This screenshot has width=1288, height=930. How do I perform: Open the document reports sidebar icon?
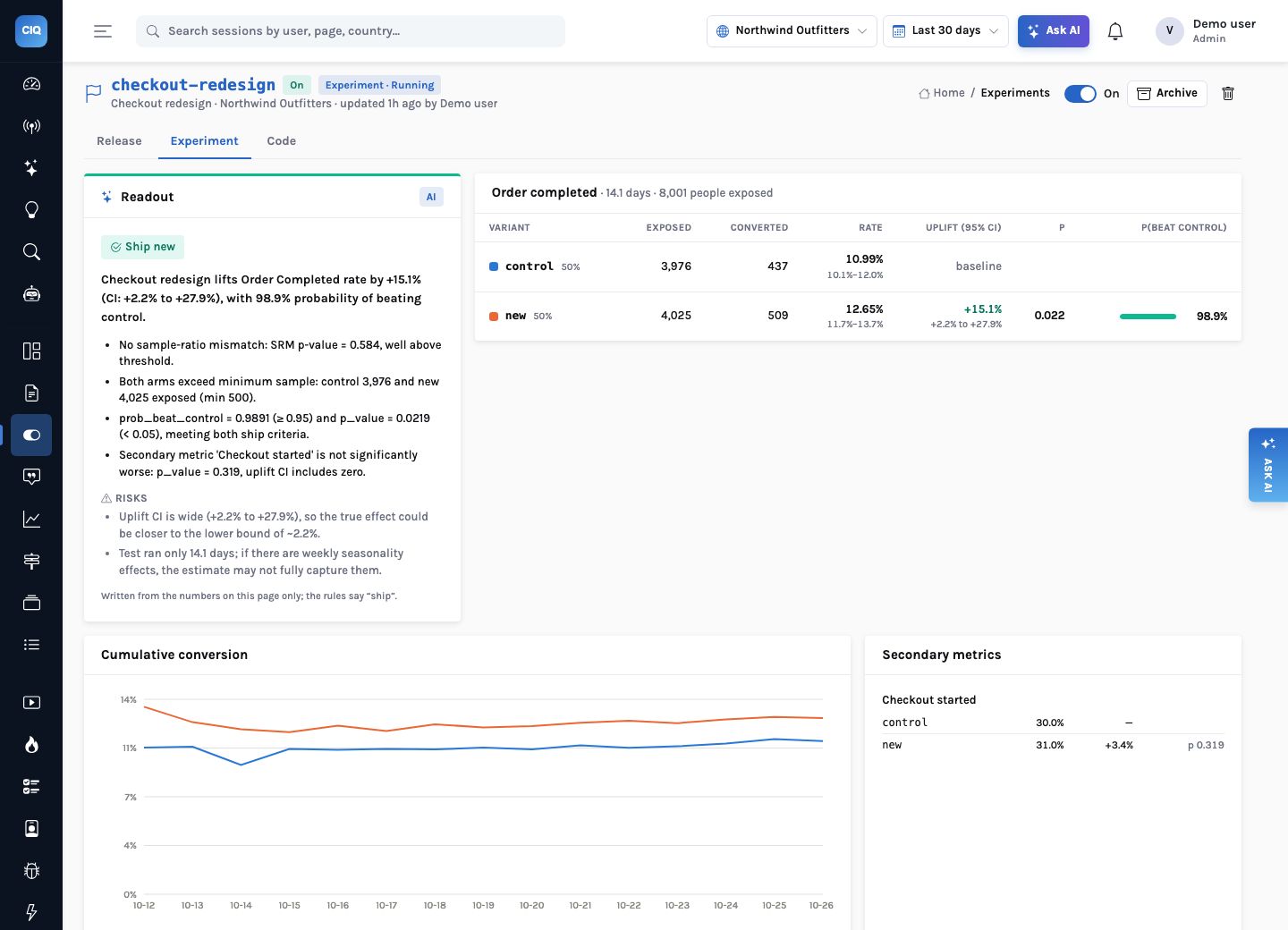(31, 393)
